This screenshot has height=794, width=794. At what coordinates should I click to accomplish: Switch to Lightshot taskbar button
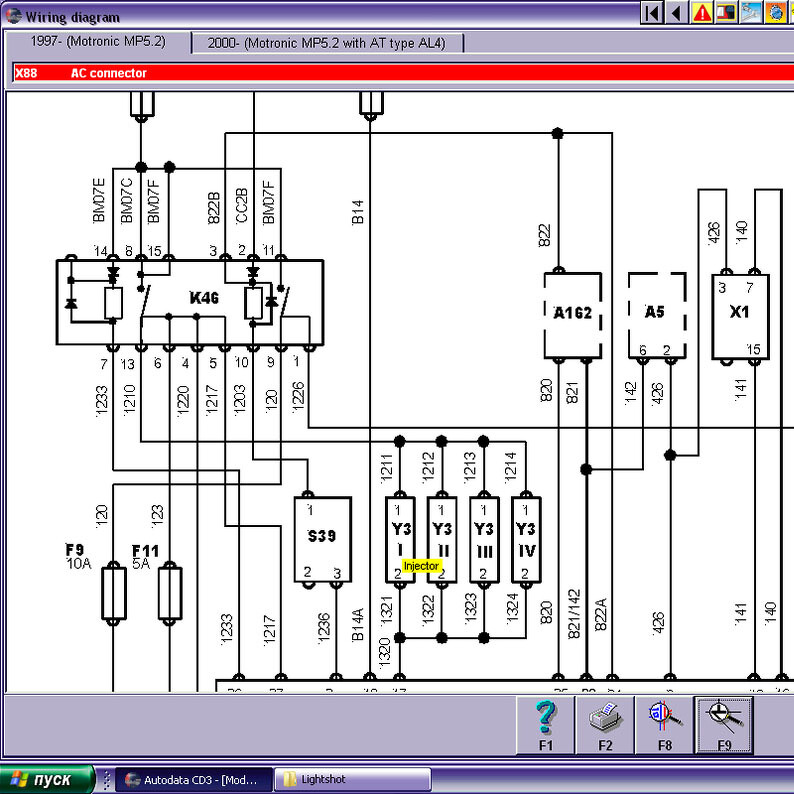pos(353,780)
